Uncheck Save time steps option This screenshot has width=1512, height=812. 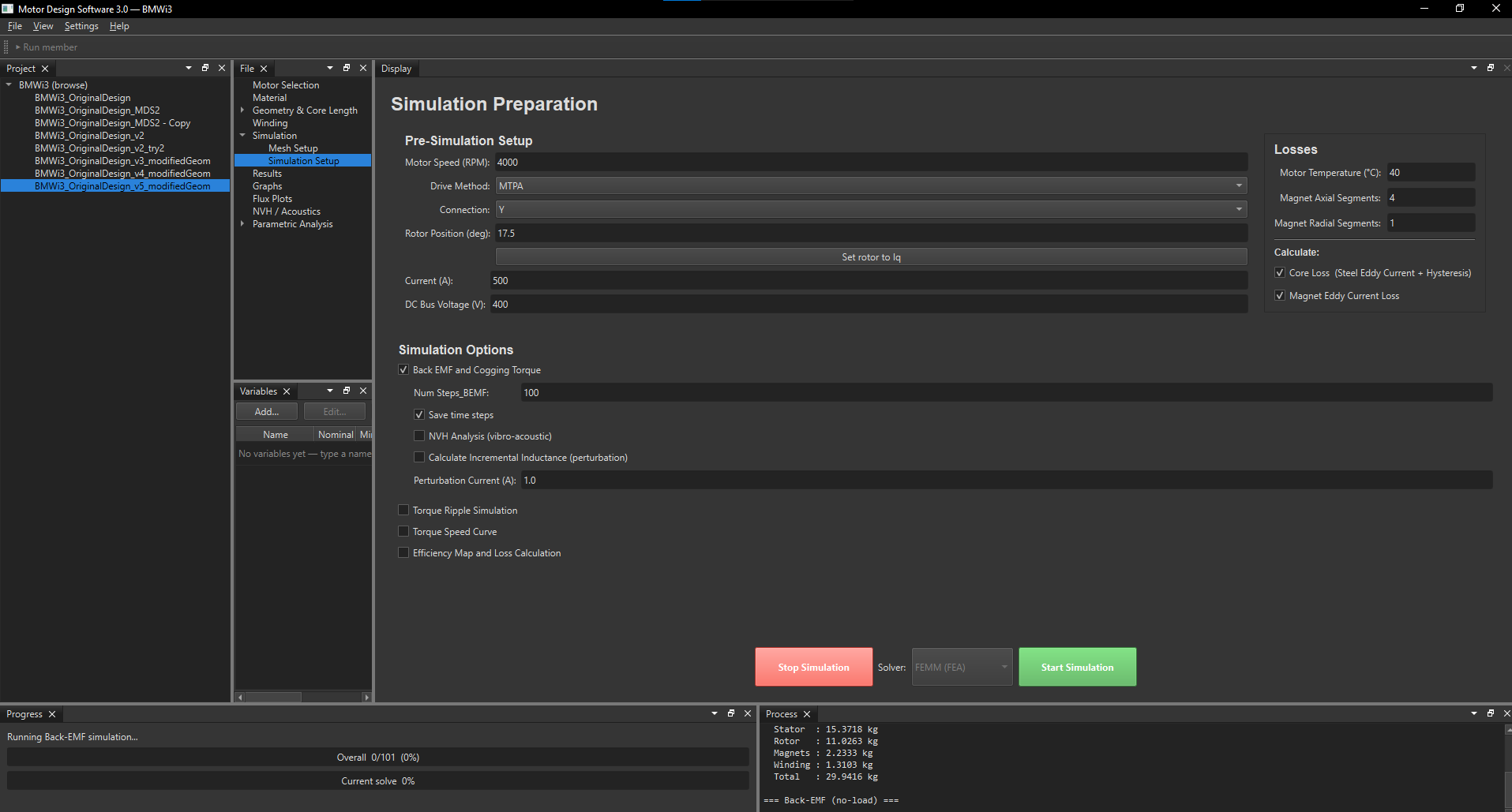(x=419, y=414)
